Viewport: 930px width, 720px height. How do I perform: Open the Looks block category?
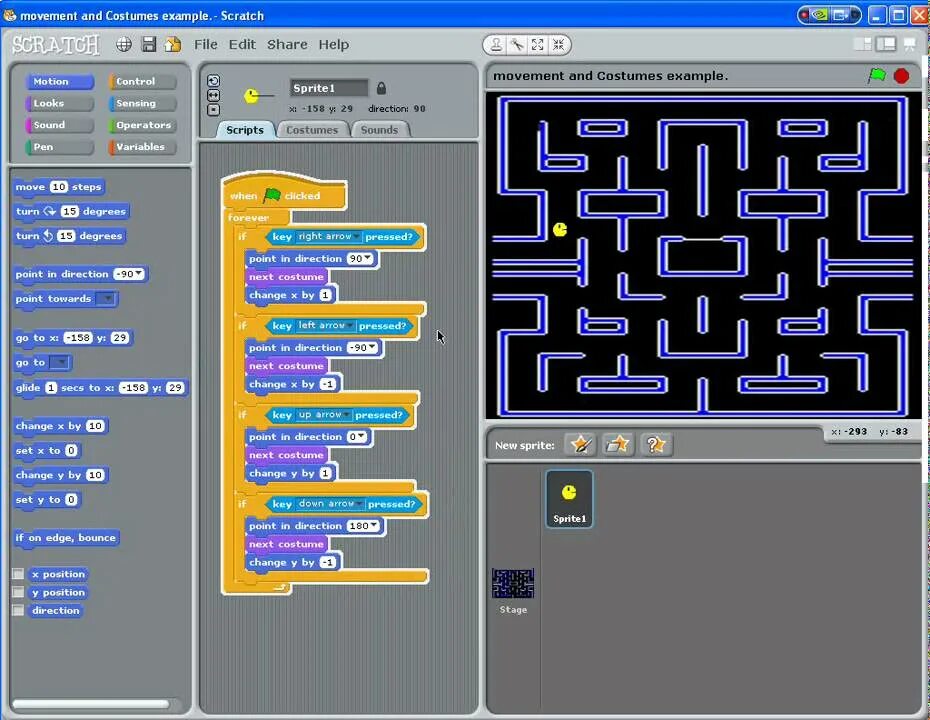click(59, 103)
